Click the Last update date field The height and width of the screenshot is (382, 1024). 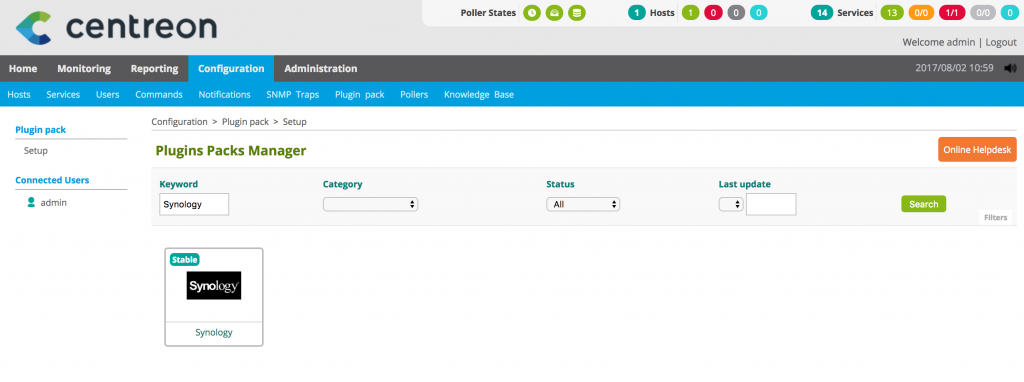pos(771,204)
